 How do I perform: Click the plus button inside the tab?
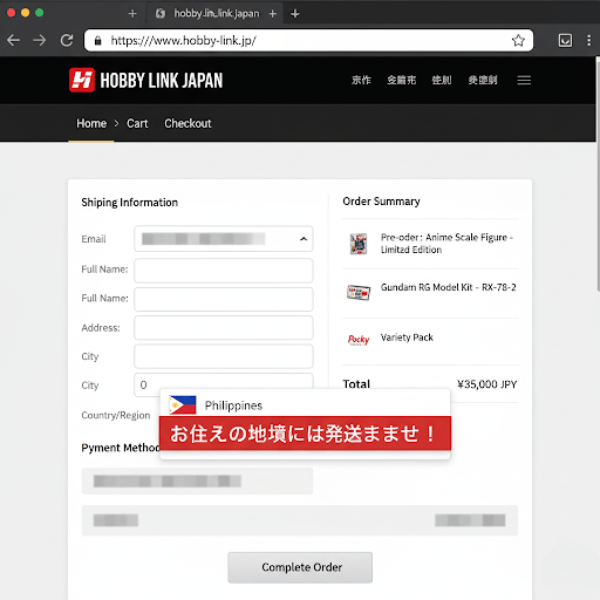(x=272, y=14)
